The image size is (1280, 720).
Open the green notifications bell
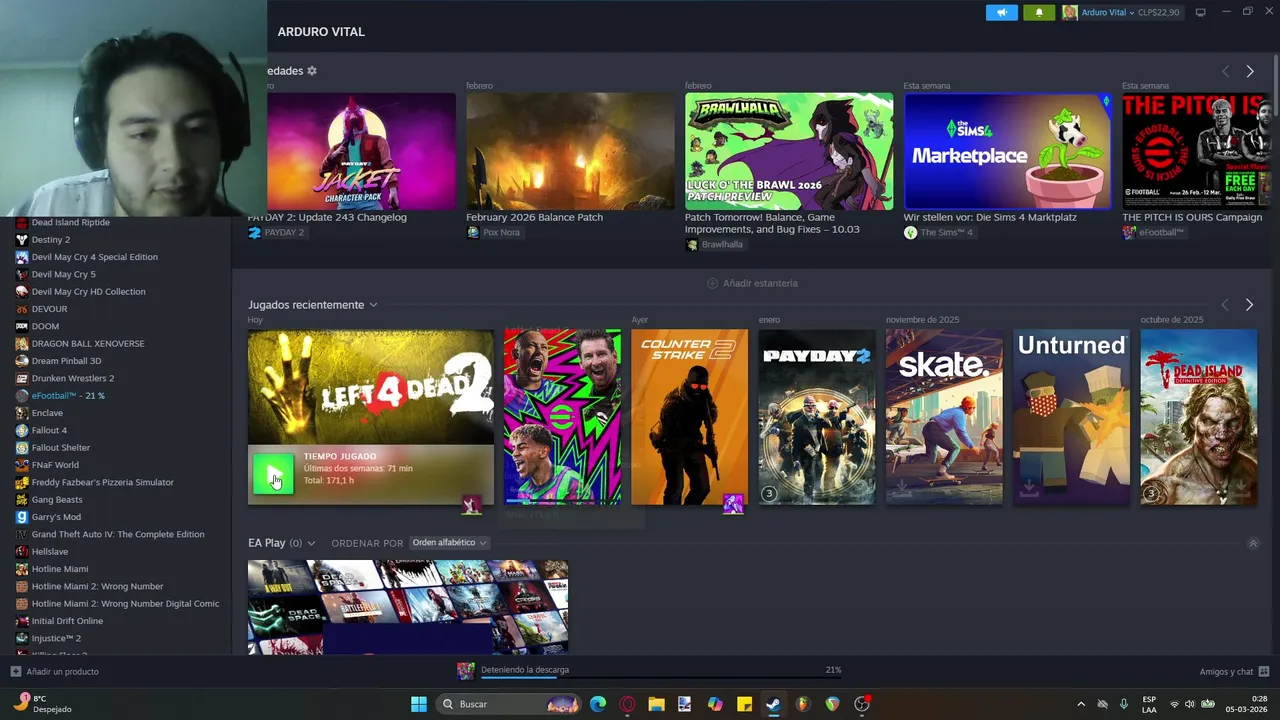pos(1038,13)
